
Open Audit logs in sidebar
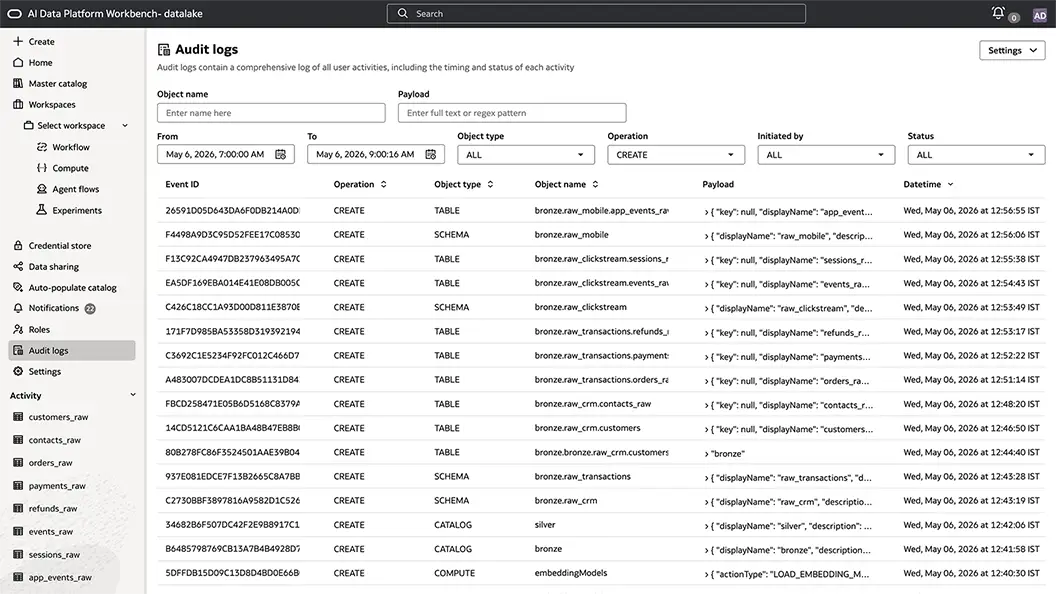pyautogui.click(x=72, y=350)
